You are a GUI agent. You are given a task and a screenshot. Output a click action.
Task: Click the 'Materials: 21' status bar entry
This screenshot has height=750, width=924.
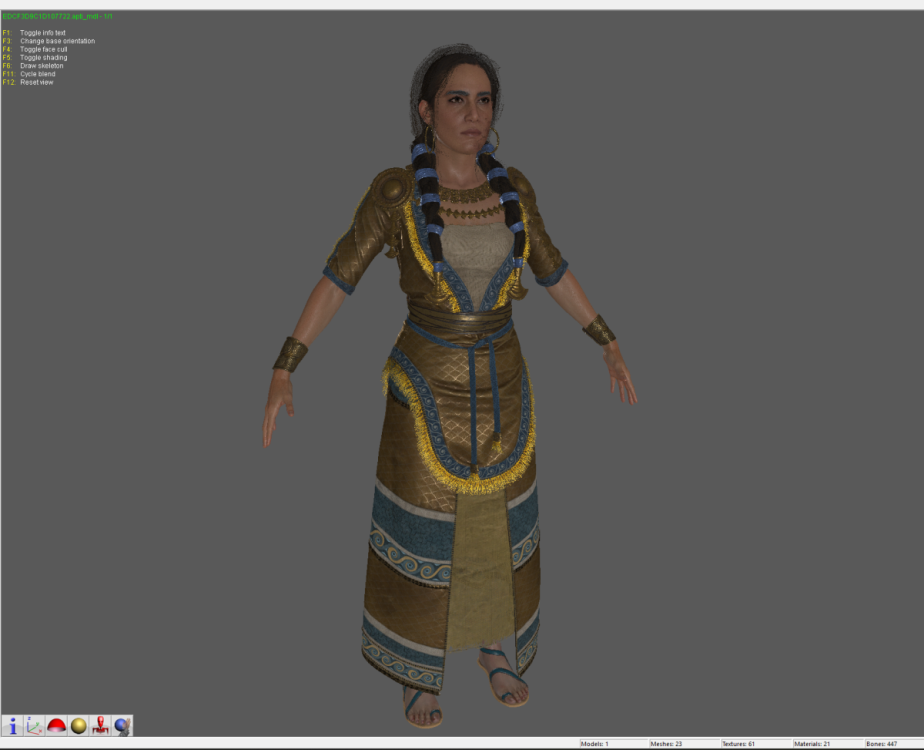coord(812,744)
